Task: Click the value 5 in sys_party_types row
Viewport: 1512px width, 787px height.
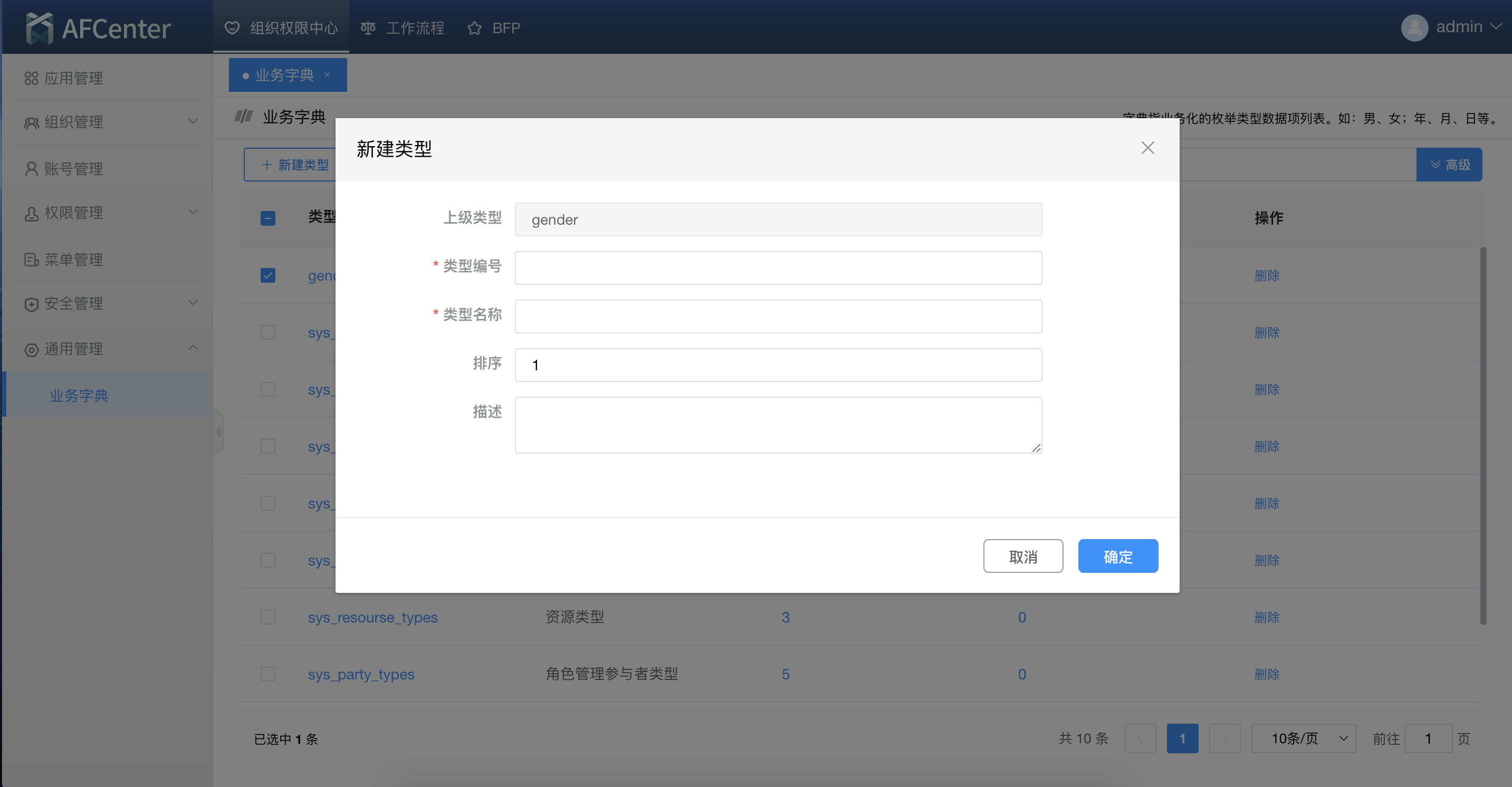Action: 786,674
